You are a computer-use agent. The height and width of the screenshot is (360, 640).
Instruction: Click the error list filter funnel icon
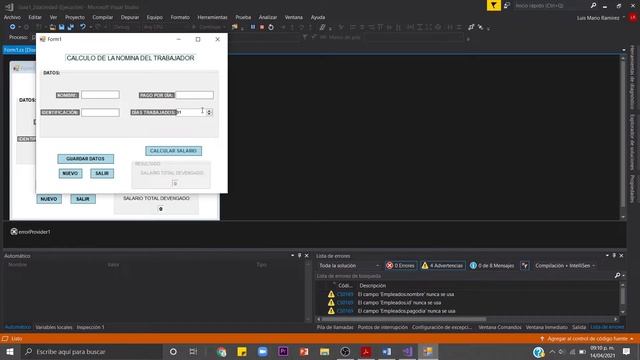(x=524, y=266)
